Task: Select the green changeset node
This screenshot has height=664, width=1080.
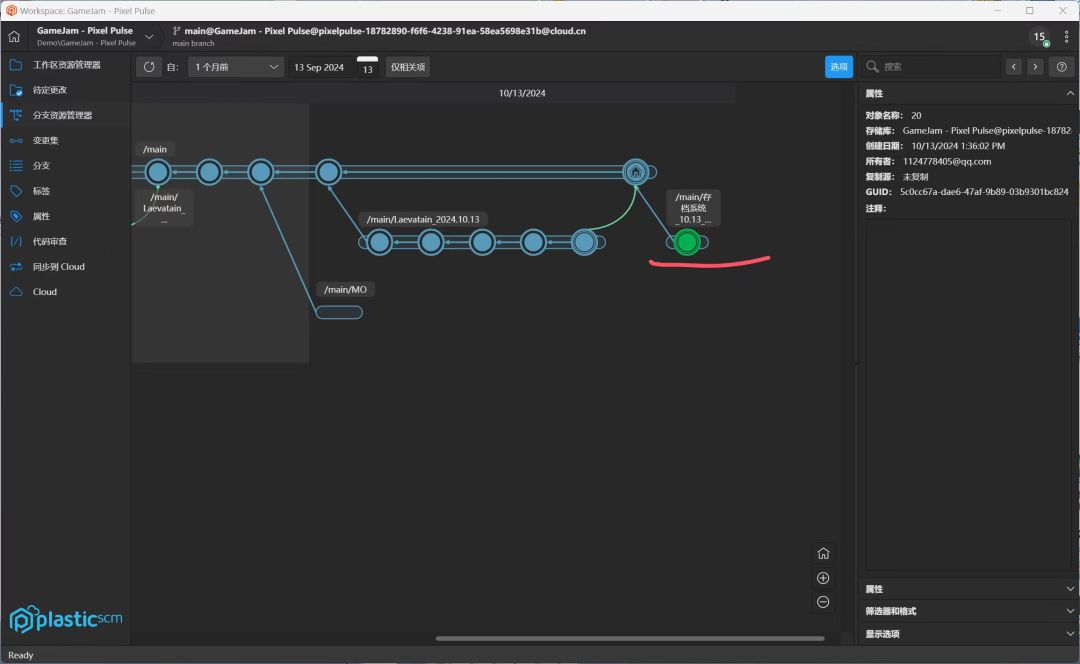Action: coord(687,242)
